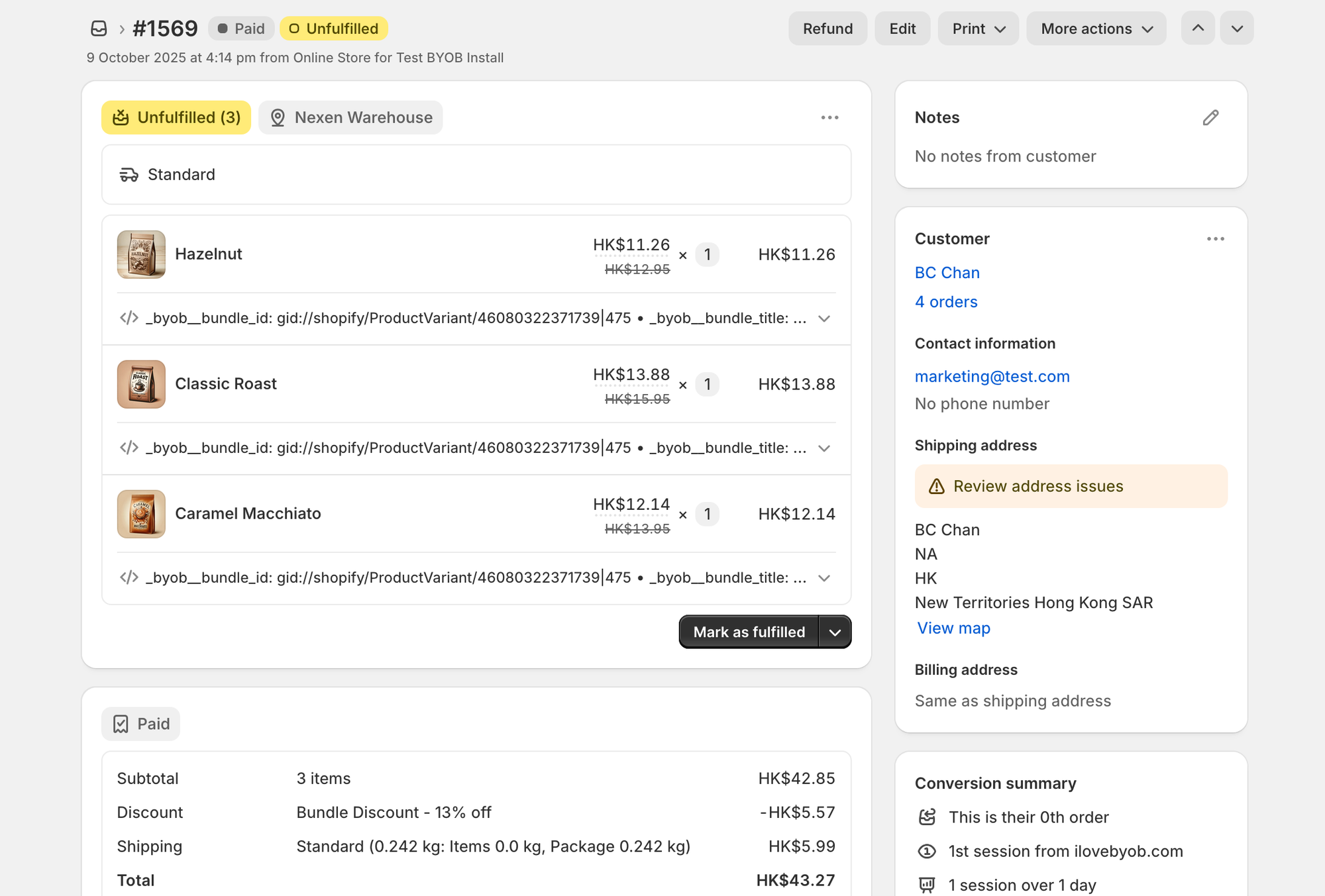Screen dimensions: 1325x896
Task: Open the Customer card three-dot menu
Action: click(1215, 239)
